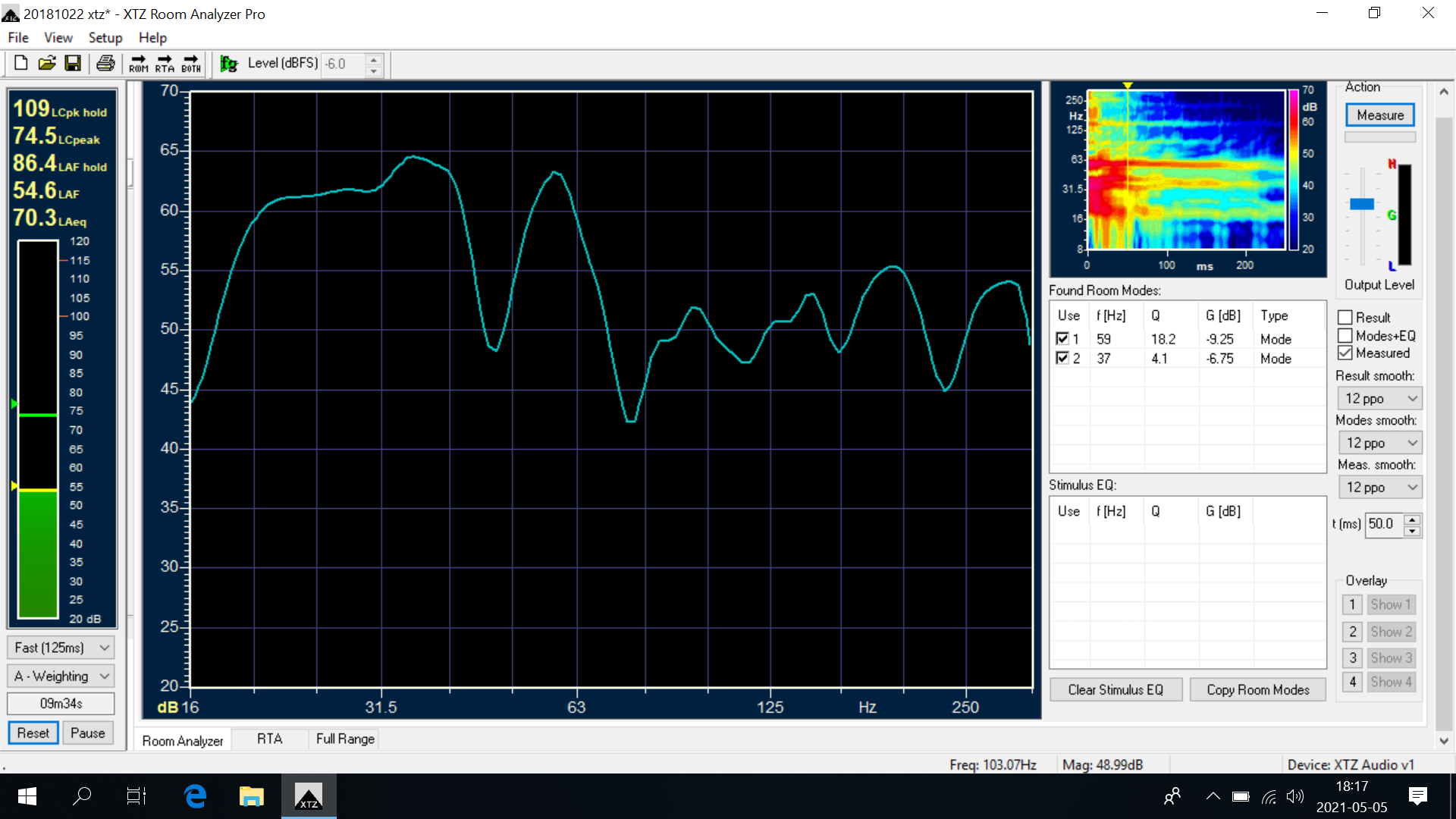1456x819 pixels.
Task: Launch Microsoft Edge from the taskbar
Action: (x=195, y=796)
